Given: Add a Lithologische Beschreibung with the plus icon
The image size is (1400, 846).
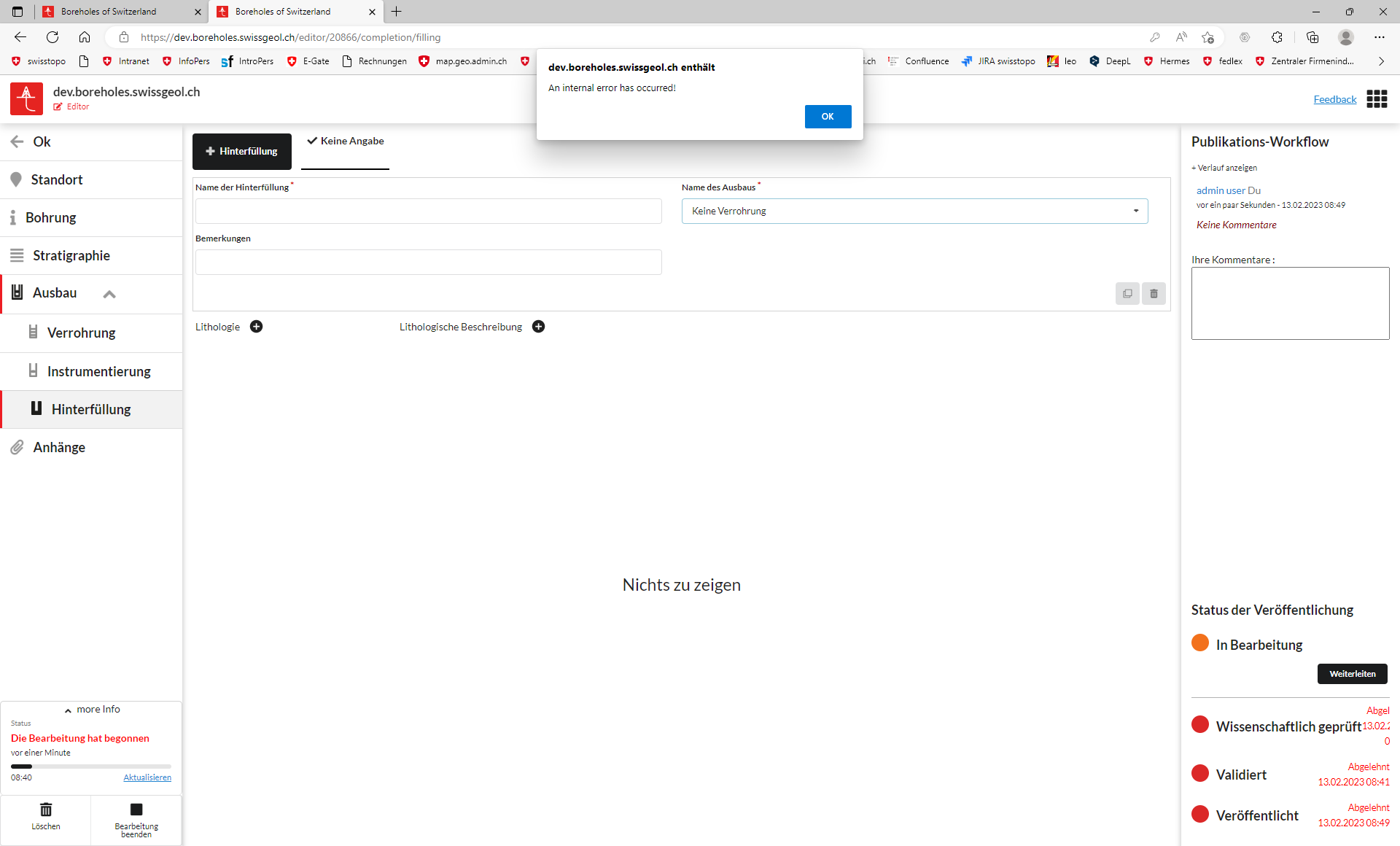Looking at the screenshot, I should pyautogui.click(x=539, y=327).
